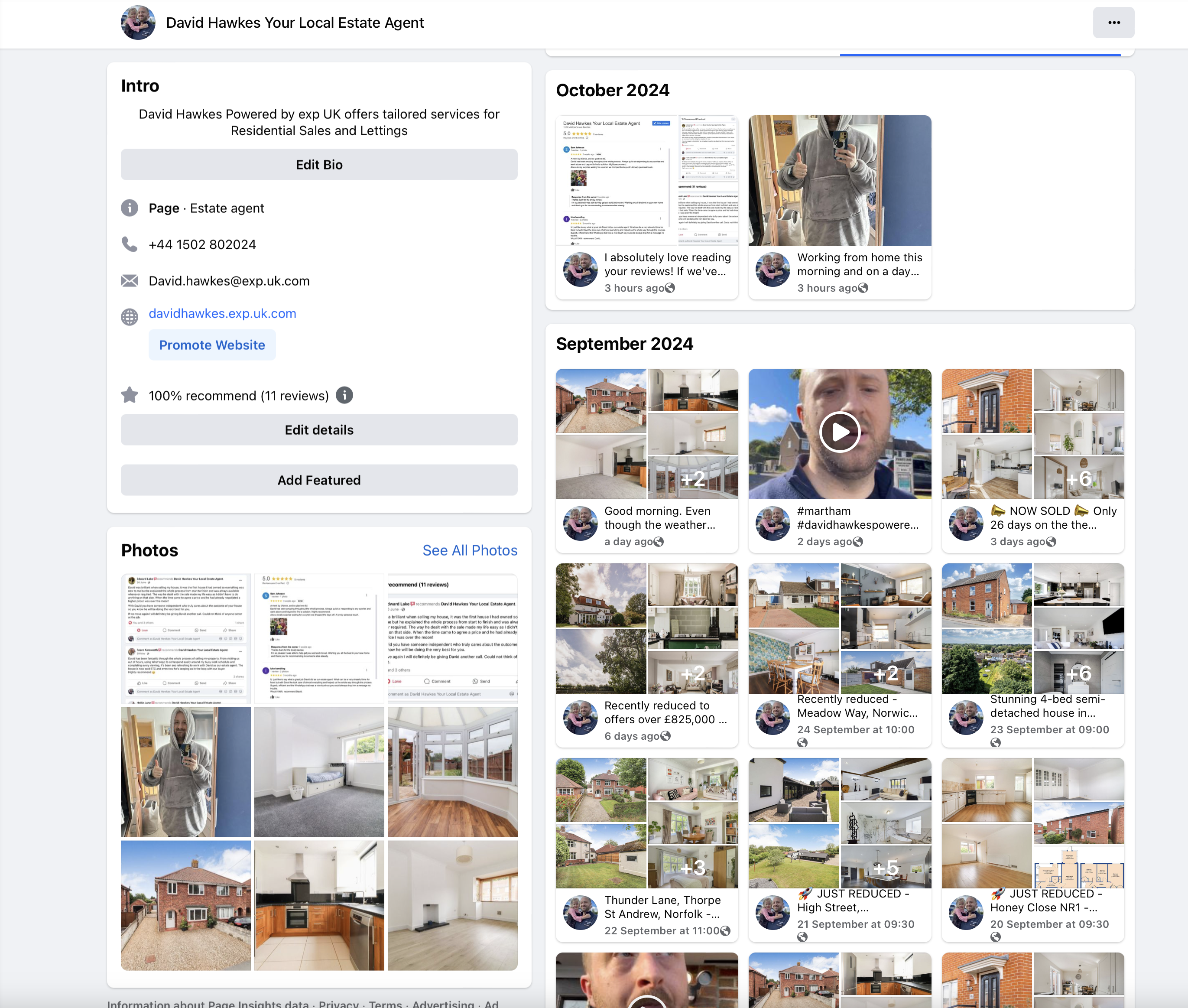Click 'Stunning 4-bed semi-detached house' post text
The width and height of the screenshot is (1188, 1008).
1047,706
